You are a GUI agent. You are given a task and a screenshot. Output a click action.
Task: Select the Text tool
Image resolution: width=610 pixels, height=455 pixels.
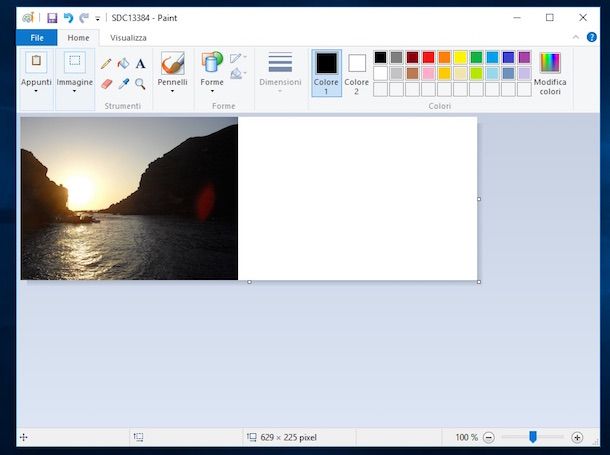140,64
